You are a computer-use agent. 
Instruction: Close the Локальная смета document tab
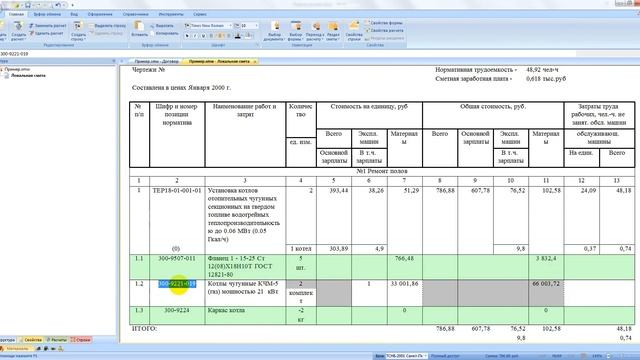point(255,61)
